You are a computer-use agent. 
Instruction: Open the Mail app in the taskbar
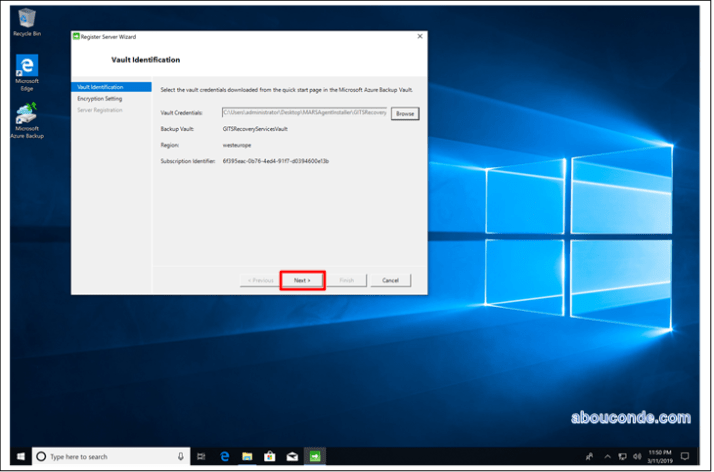coord(291,456)
